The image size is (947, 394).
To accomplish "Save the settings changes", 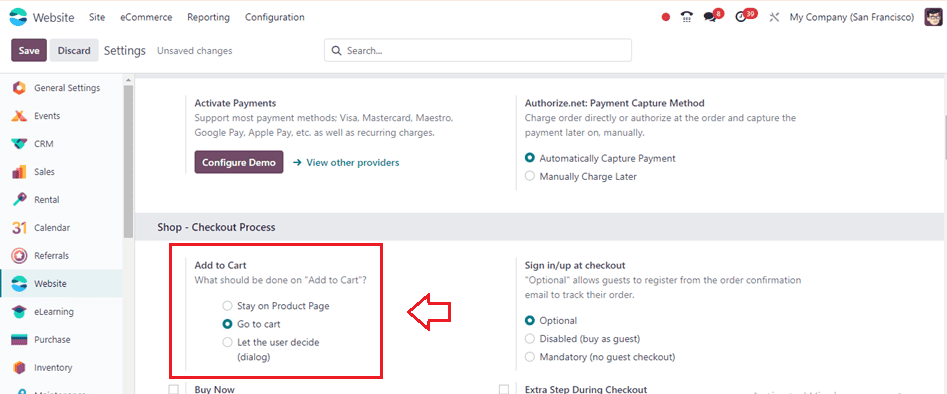I will (x=29, y=51).
